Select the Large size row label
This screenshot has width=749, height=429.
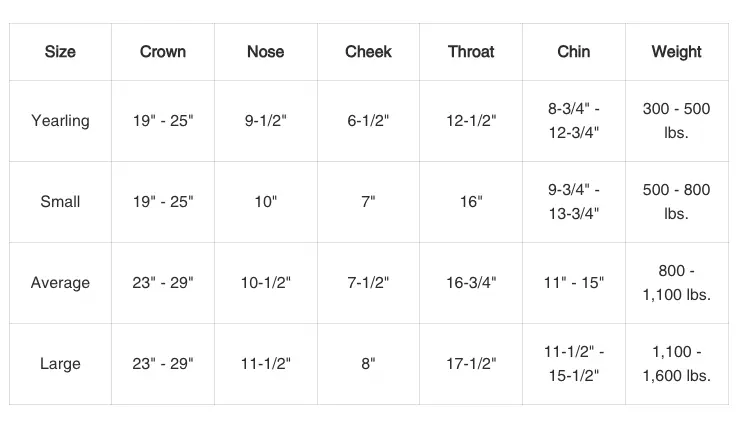[60, 364]
